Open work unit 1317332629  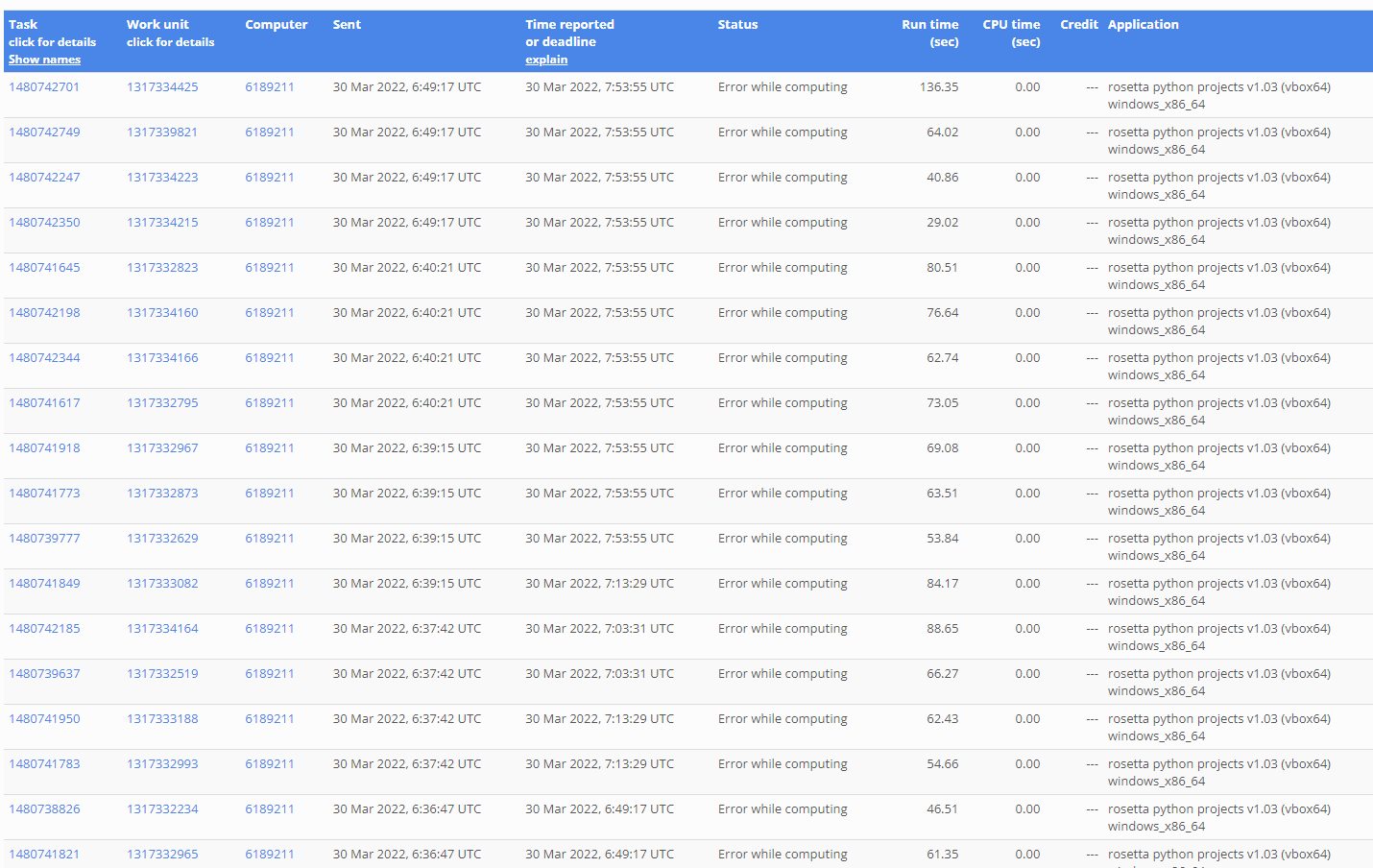coord(162,538)
